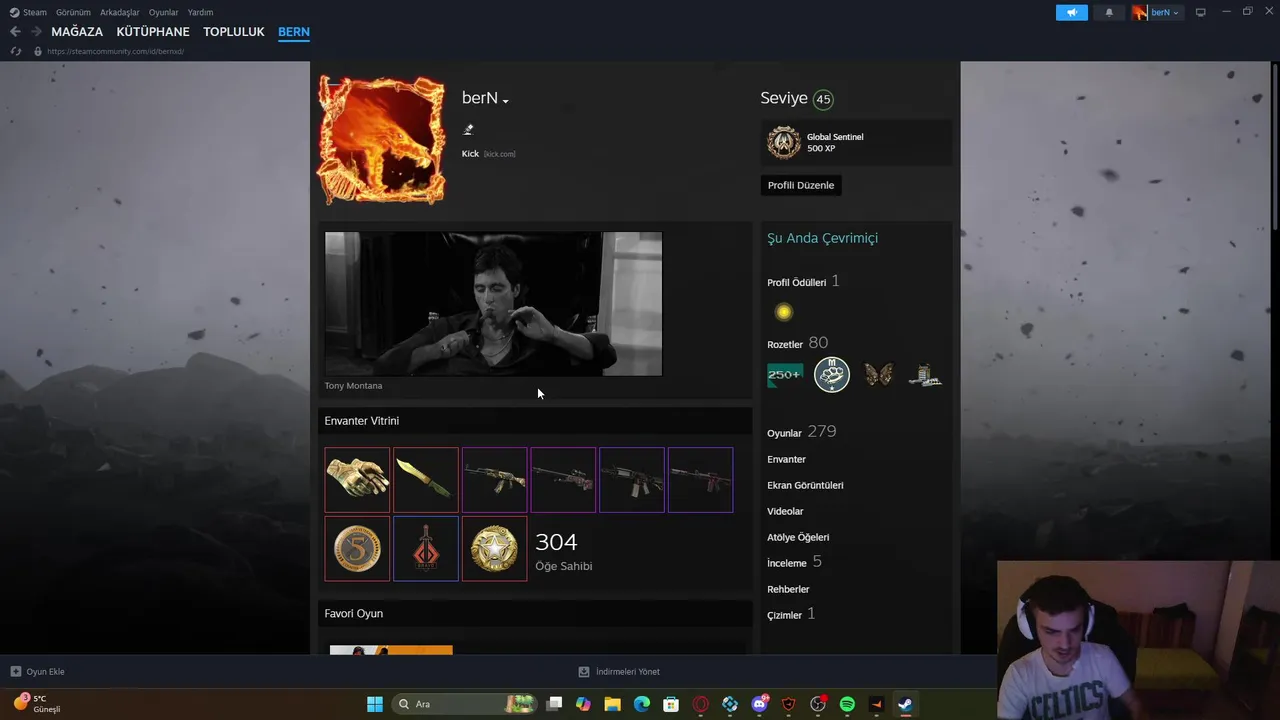The height and width of the screenshot is (720, 1280).
Task: Click the Steam announcements megaphone button
Action: [x=1071, y=12]
